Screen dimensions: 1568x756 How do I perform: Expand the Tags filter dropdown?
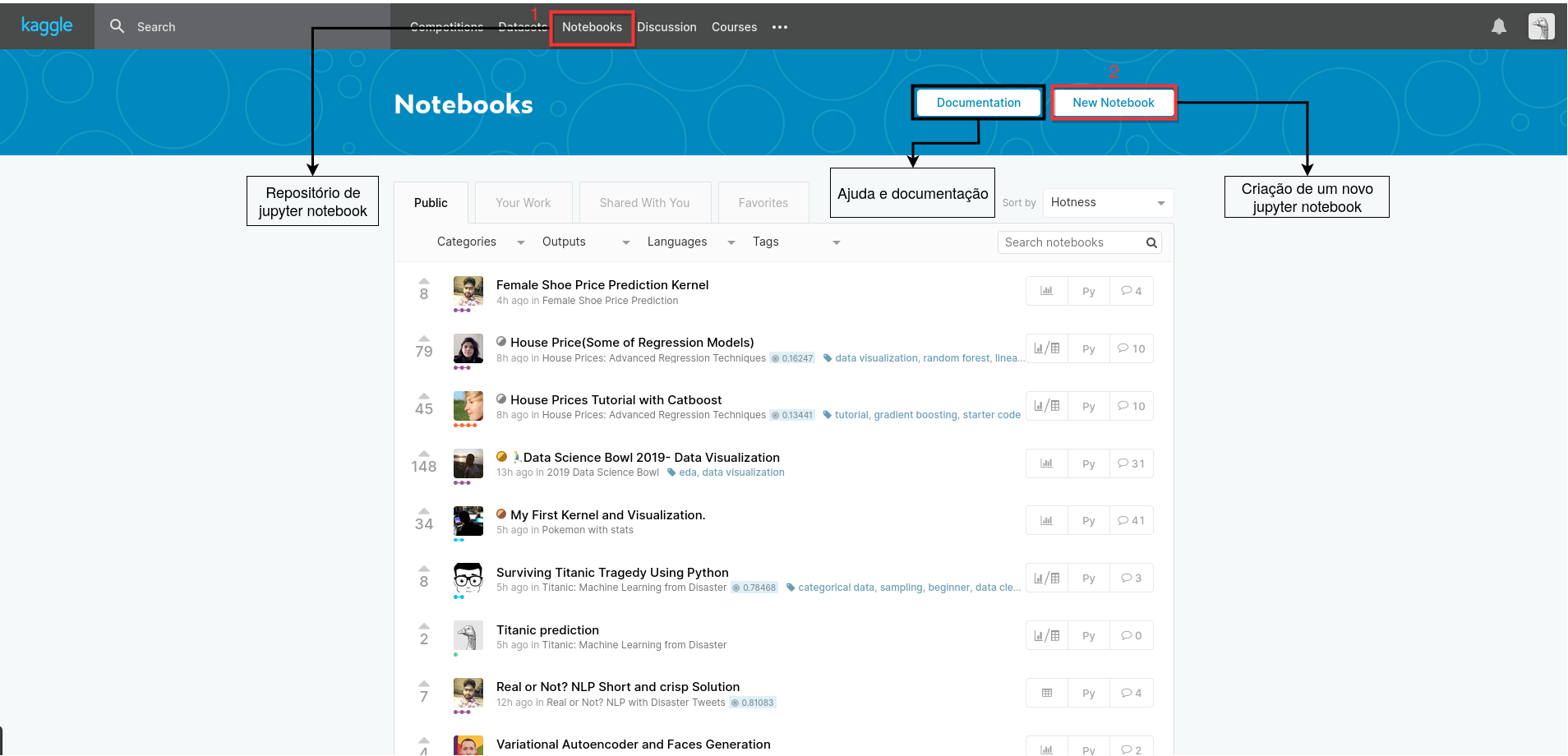(x=796, y=242)
